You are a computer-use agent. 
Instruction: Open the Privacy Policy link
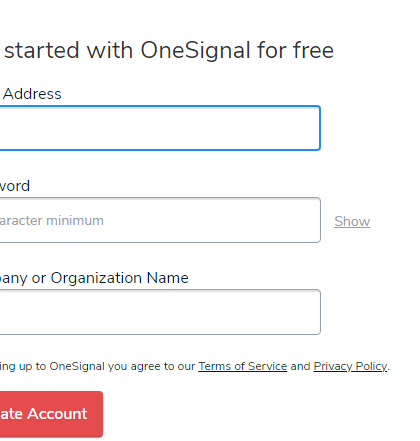click(x=350, y=366)
